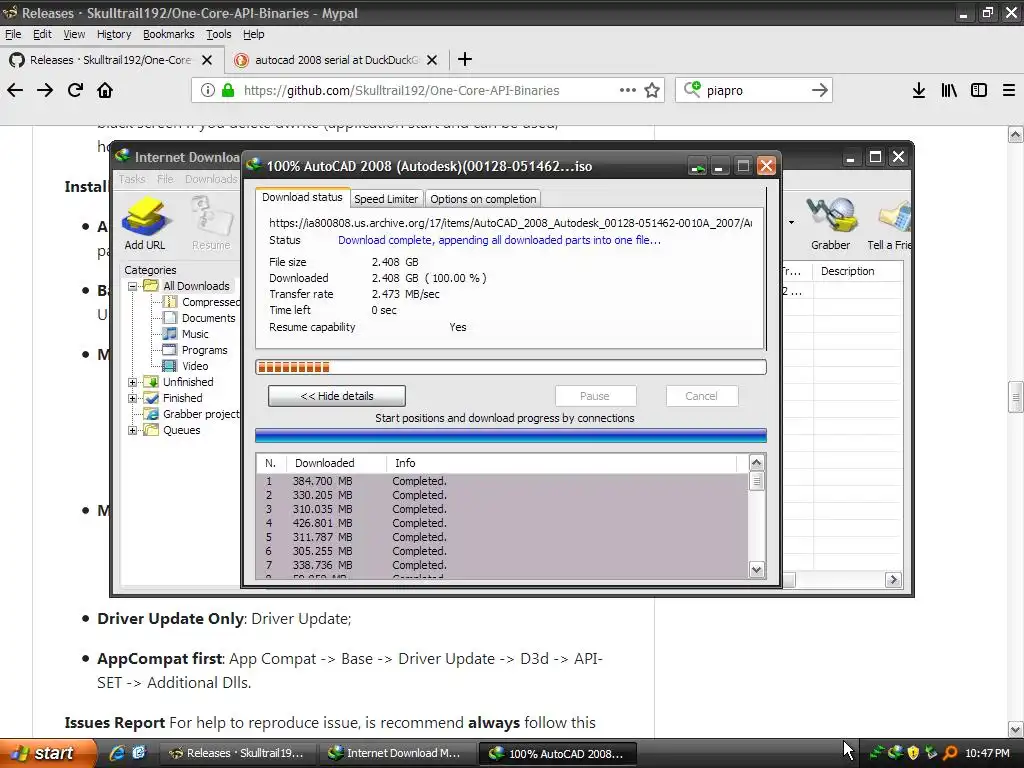Viewport: 1024px width, 768px height.
Task: Click the Hide details button
Action: (x=337, y=396)
